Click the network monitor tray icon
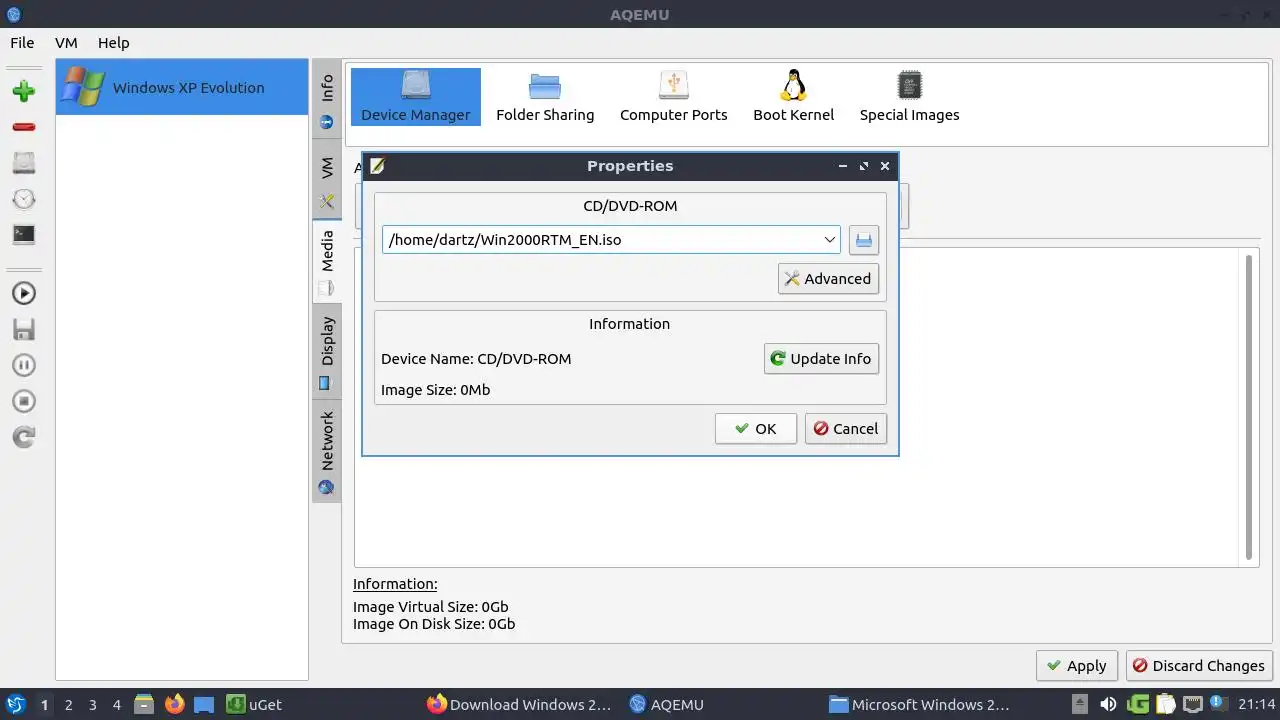Viewport: 1280px width, 720px height. 1192,705
